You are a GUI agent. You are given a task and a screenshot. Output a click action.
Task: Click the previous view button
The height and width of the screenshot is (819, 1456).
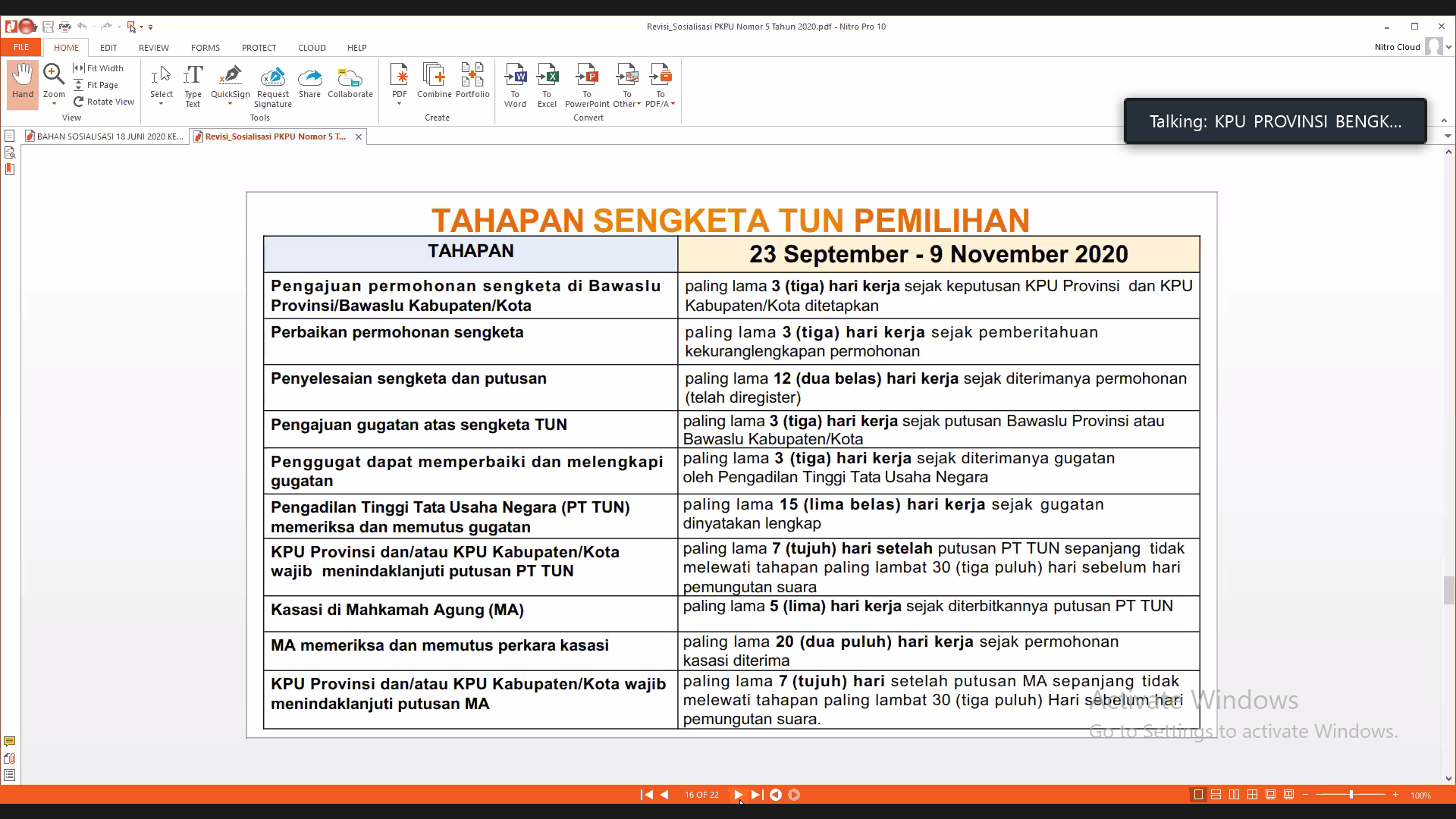(776, 795)
